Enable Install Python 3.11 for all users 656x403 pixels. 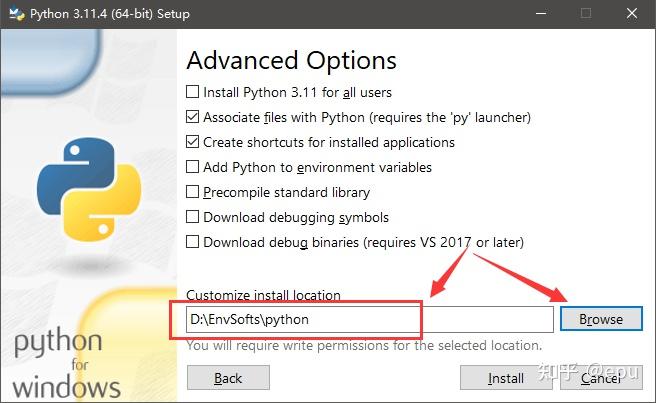pyautogui.click(x=193, y=92)
